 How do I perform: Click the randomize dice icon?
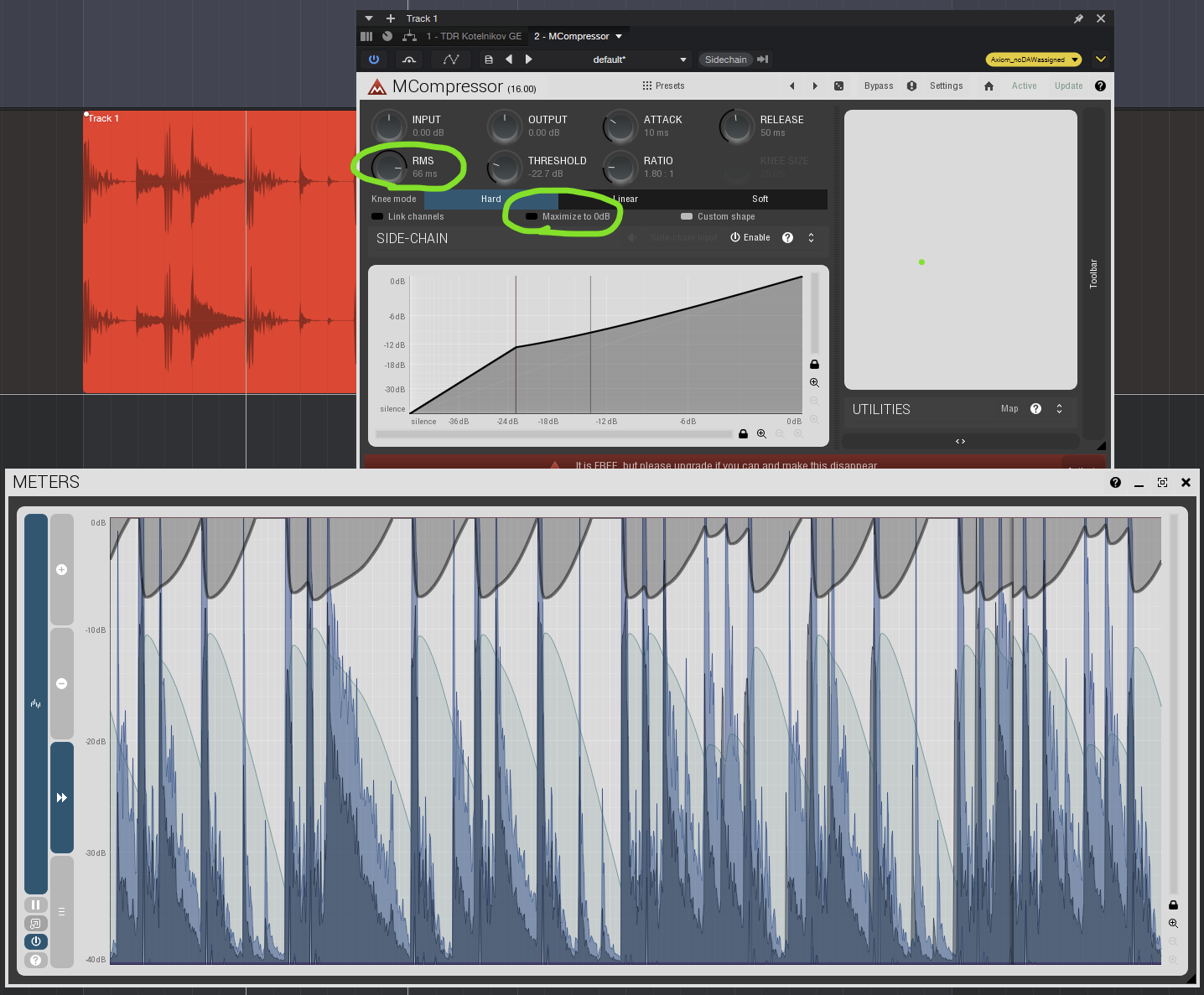point(838,86)
